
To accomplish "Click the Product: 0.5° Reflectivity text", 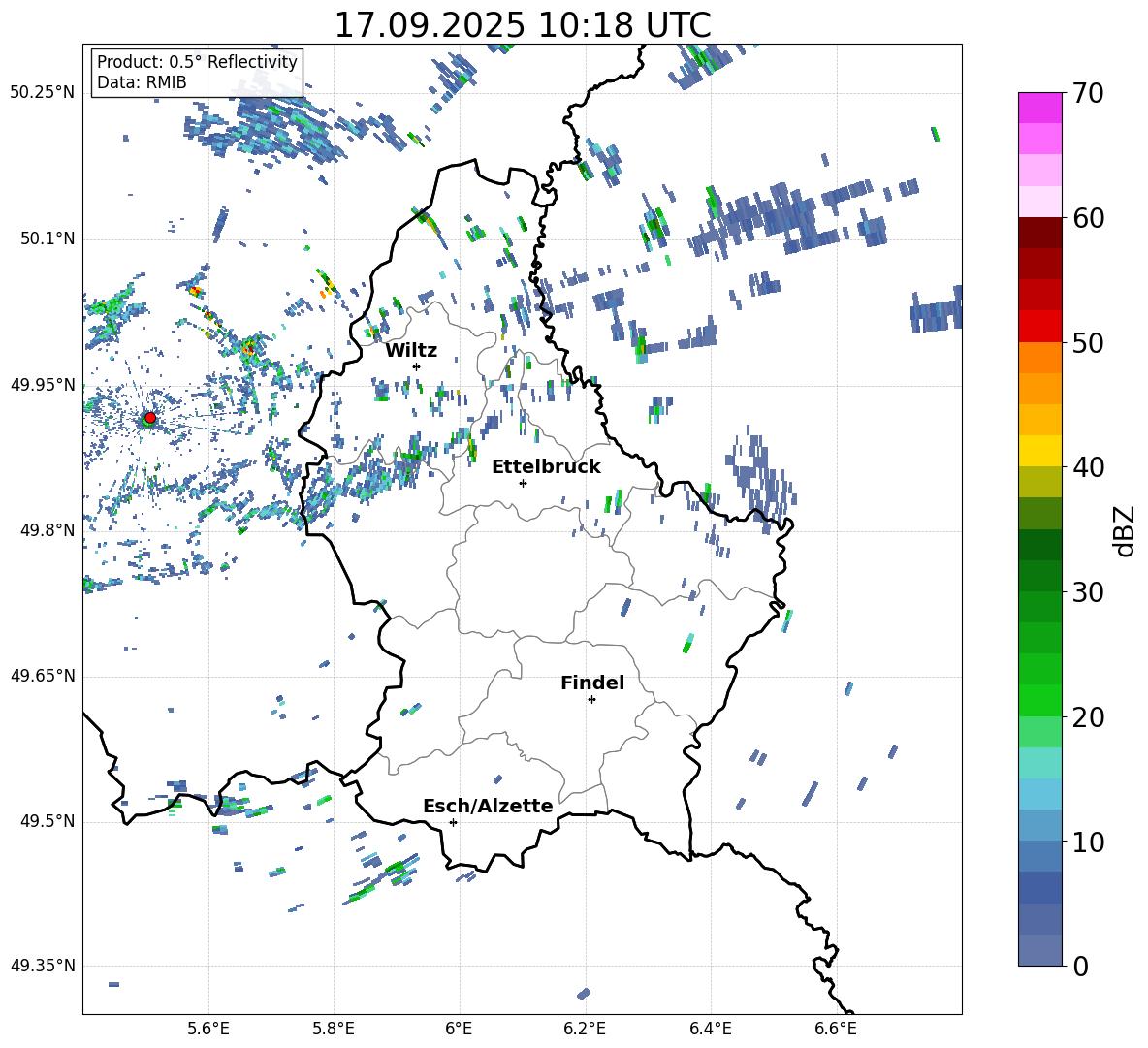I will point(197,62).
